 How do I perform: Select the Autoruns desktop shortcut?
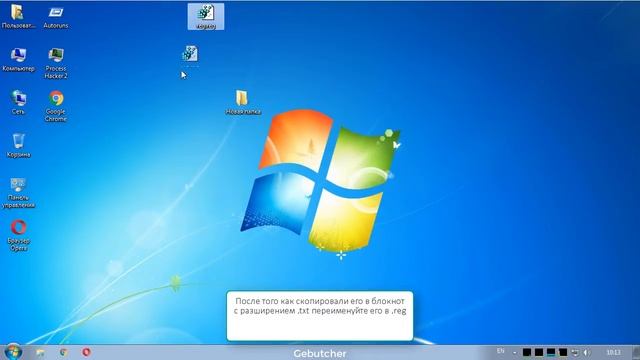pyautogui.click(x=56, y=16)
